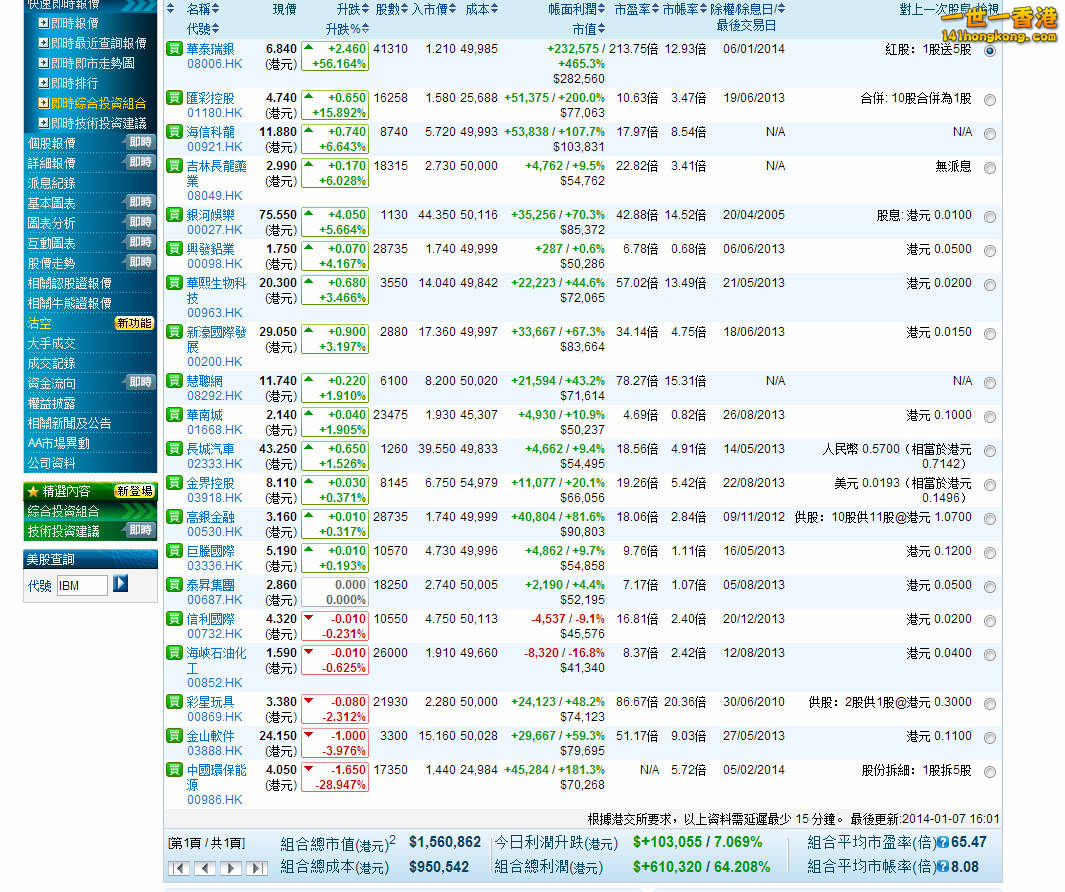Go to first page of portfolio list
Screen dimensions: 1065x892
pos(179,868)
